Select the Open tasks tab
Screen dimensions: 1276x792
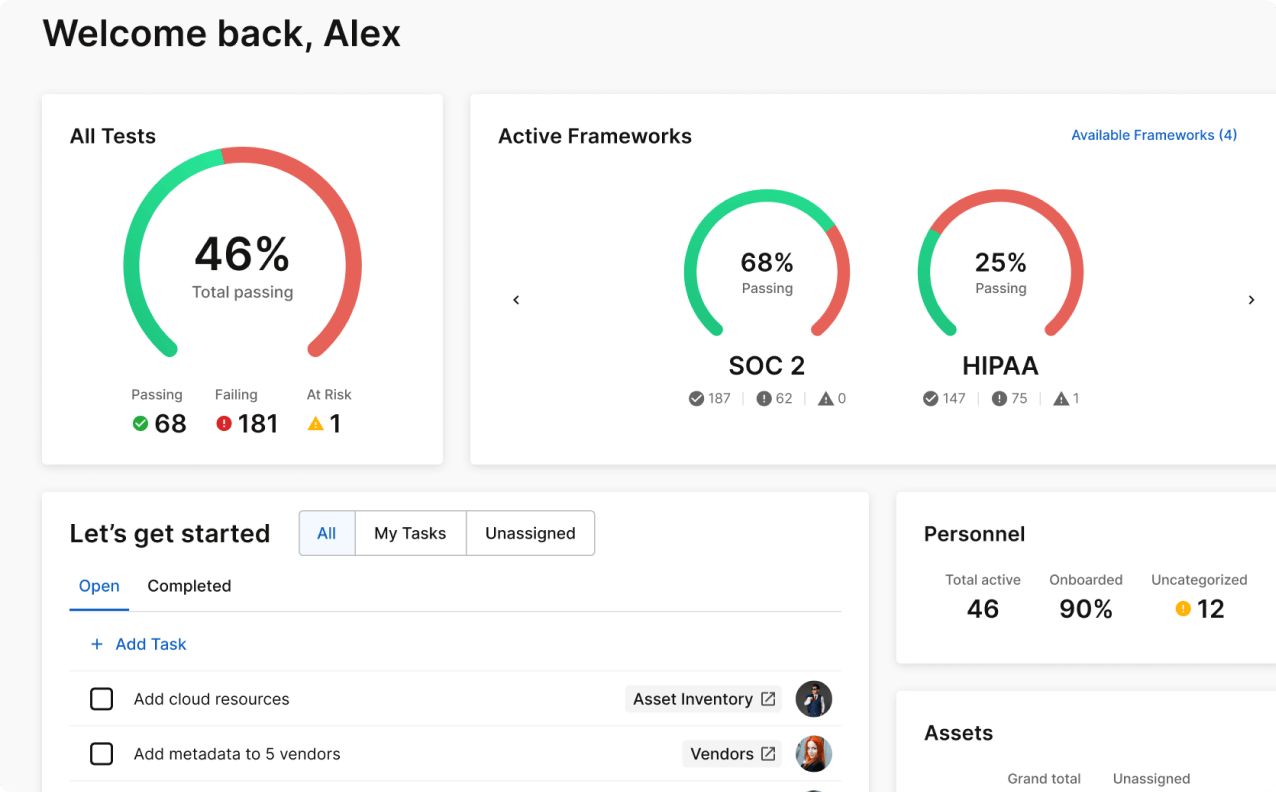(x=99, y=586)
